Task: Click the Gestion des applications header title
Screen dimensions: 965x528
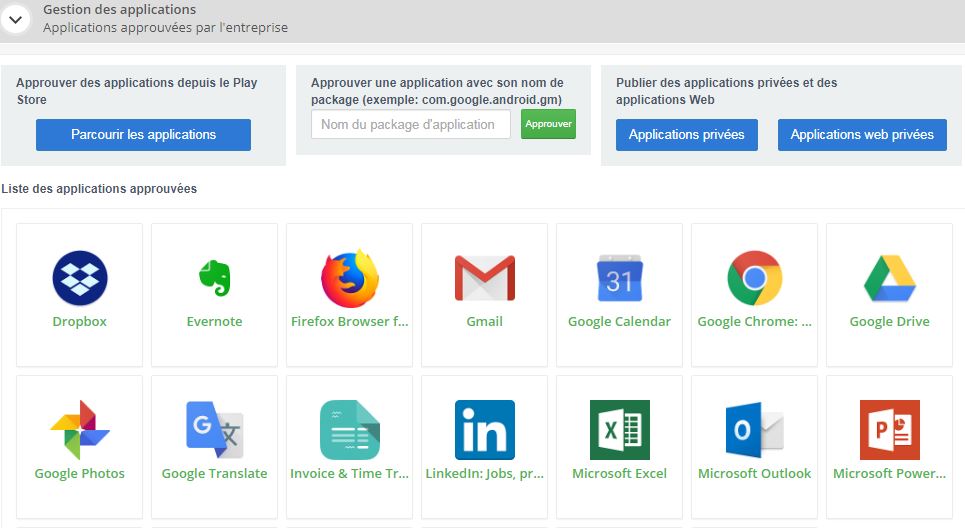Action: 119,10
